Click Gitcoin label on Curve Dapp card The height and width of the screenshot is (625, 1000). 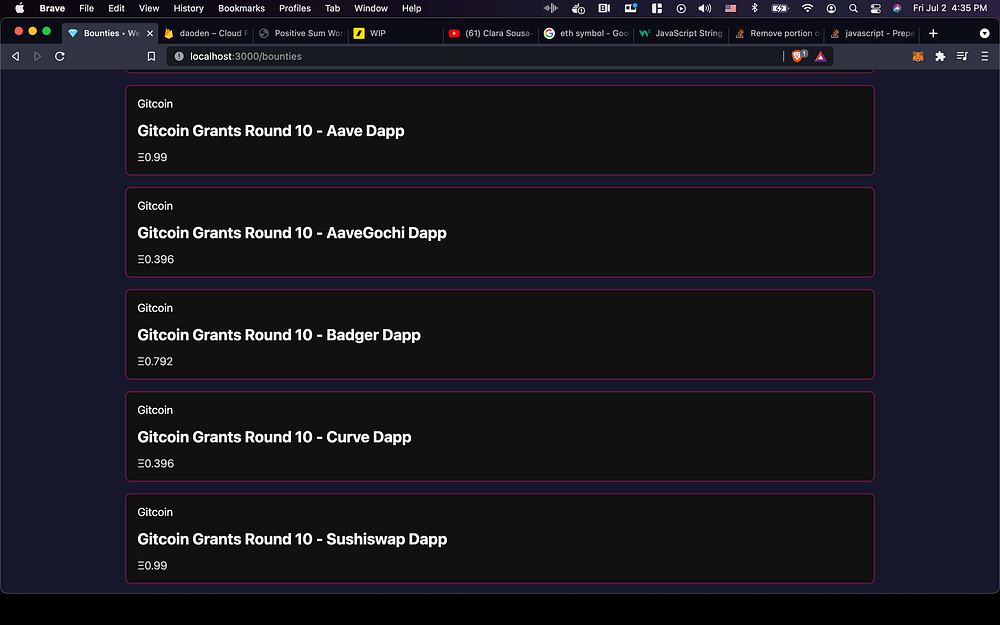pyautogui.click(x=155, y=410)
